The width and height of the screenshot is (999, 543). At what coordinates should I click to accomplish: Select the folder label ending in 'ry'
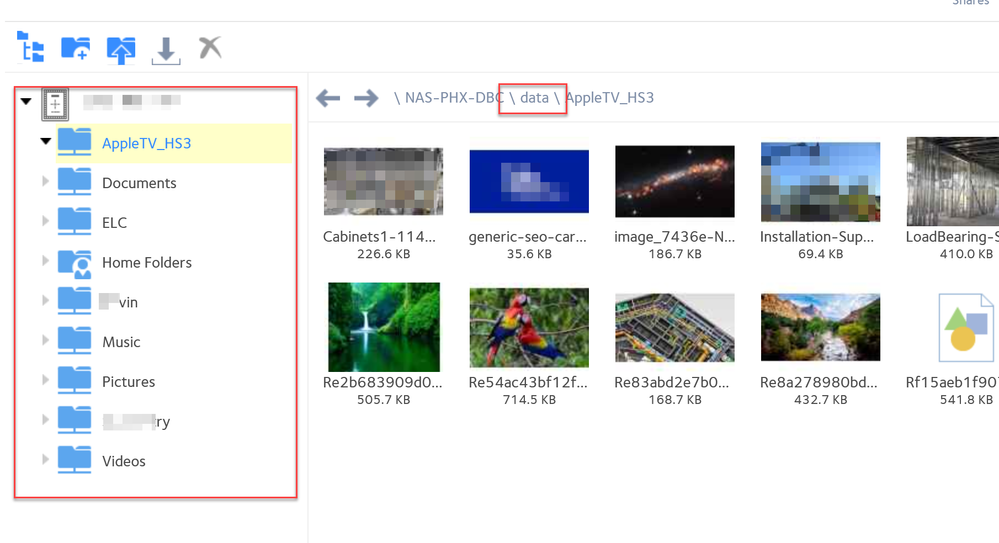click(136, 421)
